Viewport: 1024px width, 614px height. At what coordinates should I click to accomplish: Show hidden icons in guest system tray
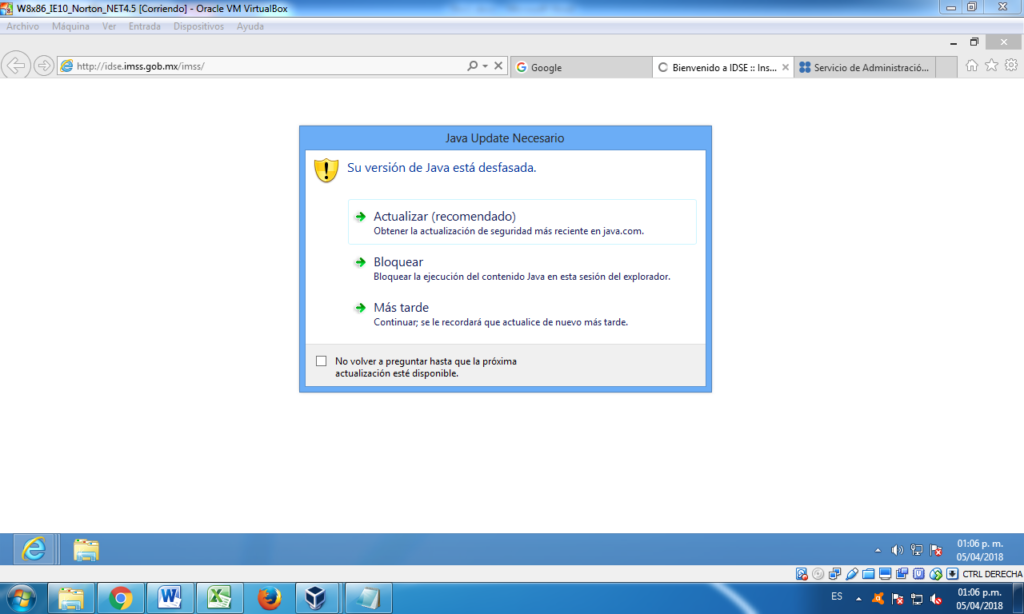tap(878, 550)
